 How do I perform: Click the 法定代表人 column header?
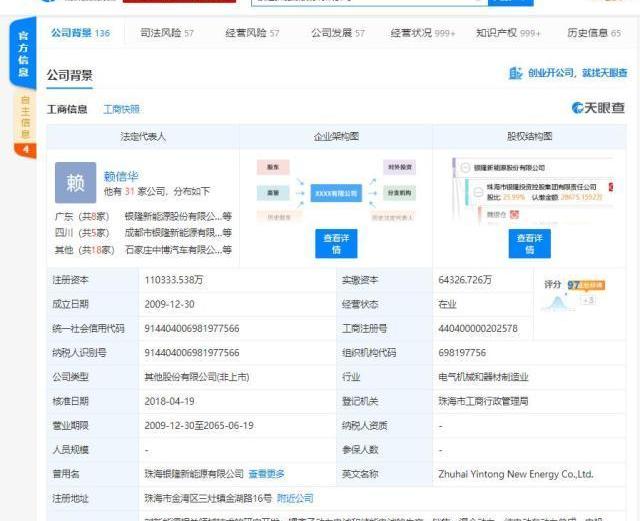coord(143,136)
